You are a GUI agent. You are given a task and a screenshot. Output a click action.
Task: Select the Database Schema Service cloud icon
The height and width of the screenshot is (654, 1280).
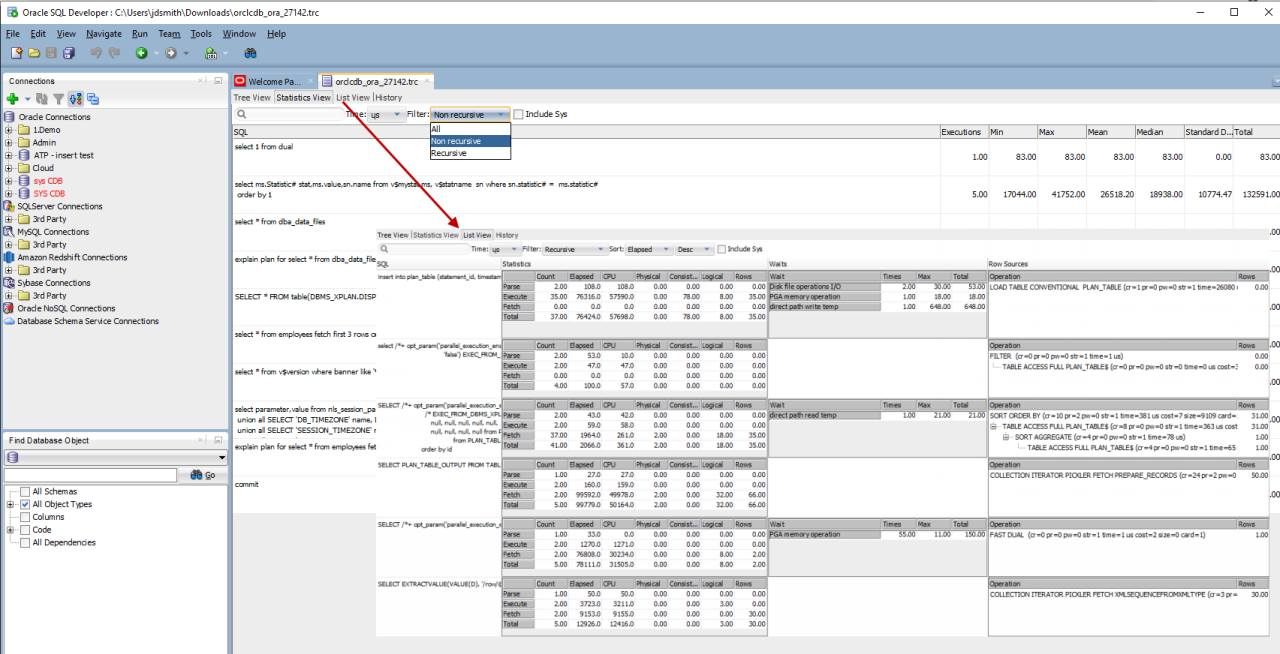pos(9,322)
